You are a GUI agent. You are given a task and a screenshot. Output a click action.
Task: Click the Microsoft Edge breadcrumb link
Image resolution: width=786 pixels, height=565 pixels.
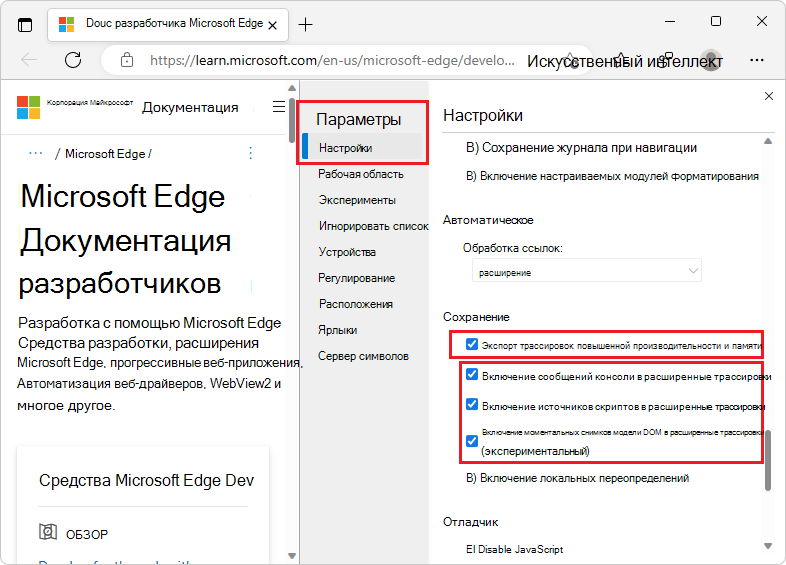105,154
